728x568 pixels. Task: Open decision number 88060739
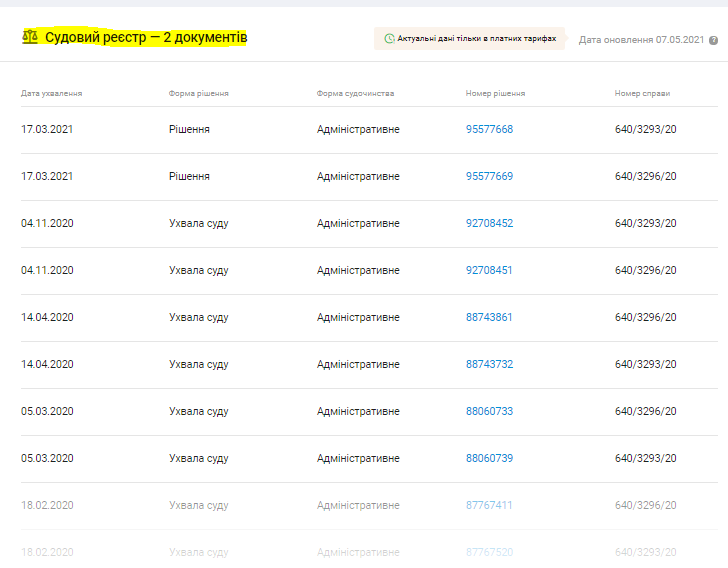click(489, 459)
